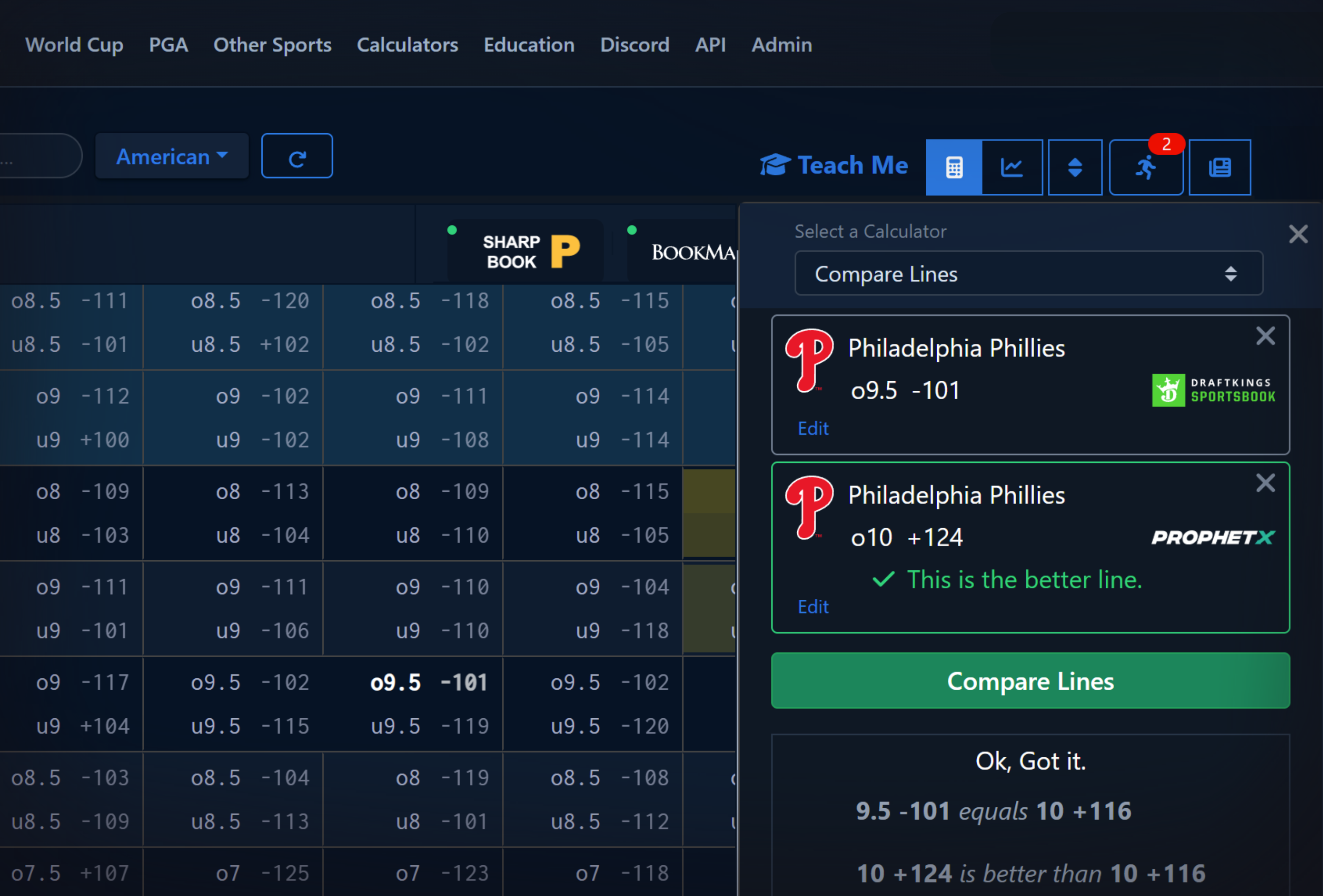The image size is (1323, 896).
Task: Open the Discord nav item
Action: [x=635, y=45]
